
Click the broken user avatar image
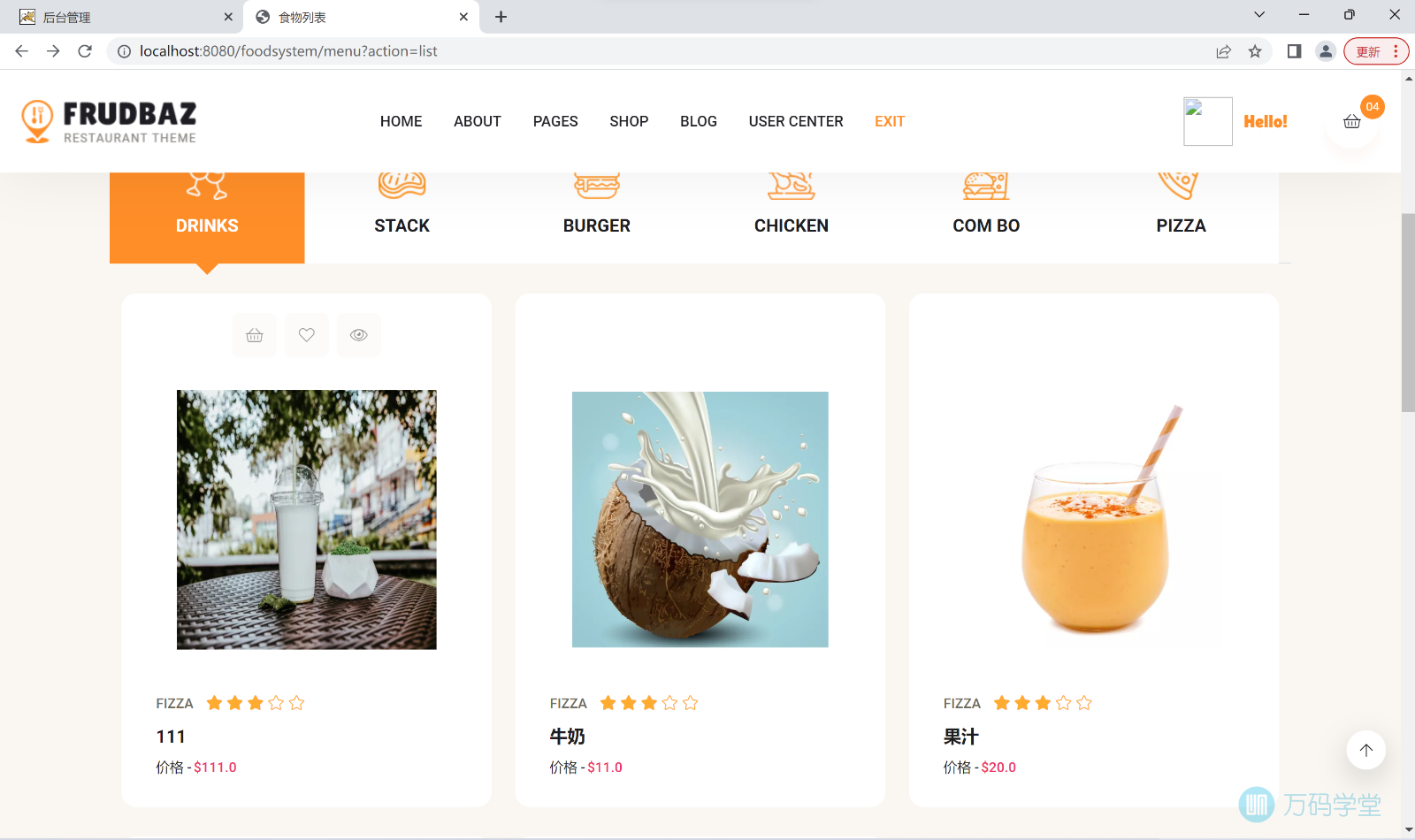[1208, 121]
